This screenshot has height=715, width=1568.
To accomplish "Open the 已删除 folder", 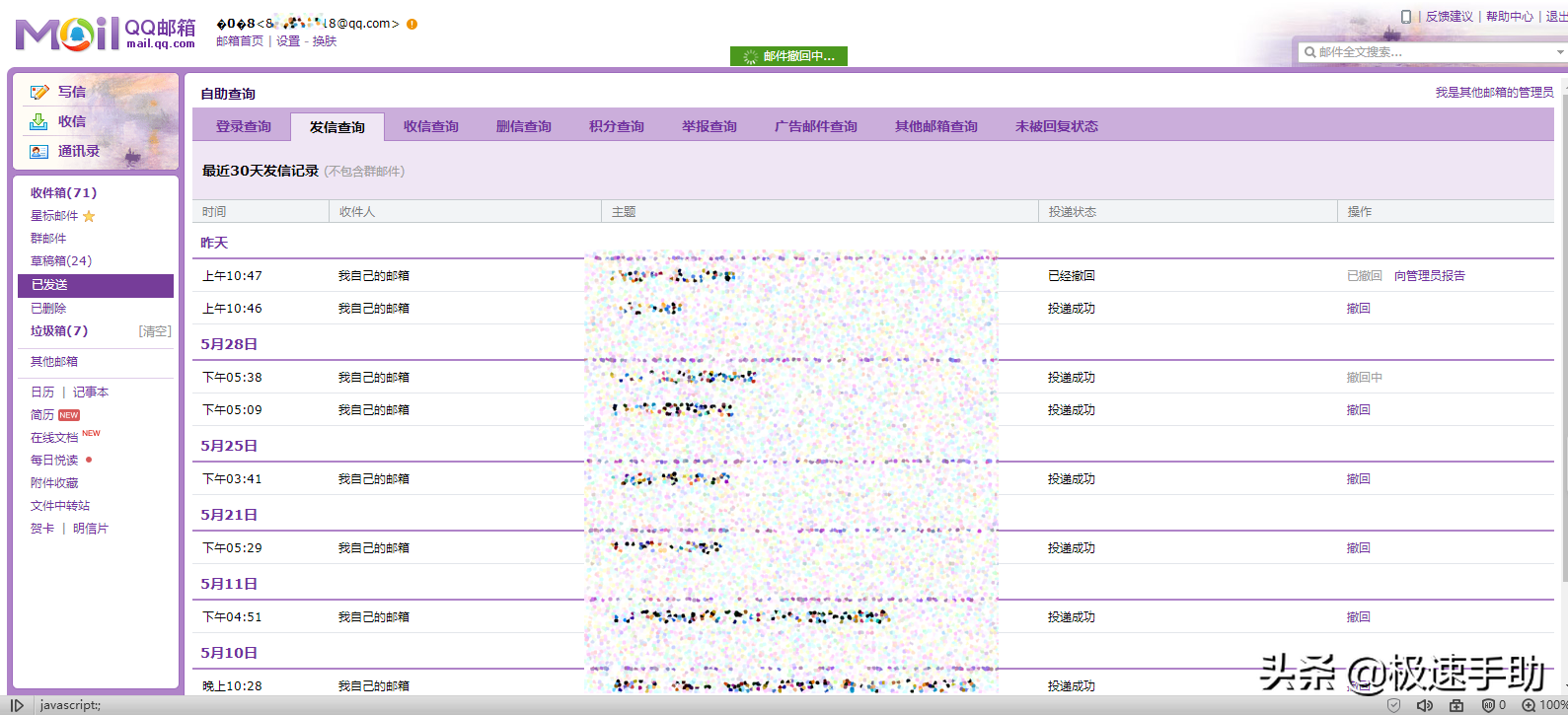I will click(48, 309).
